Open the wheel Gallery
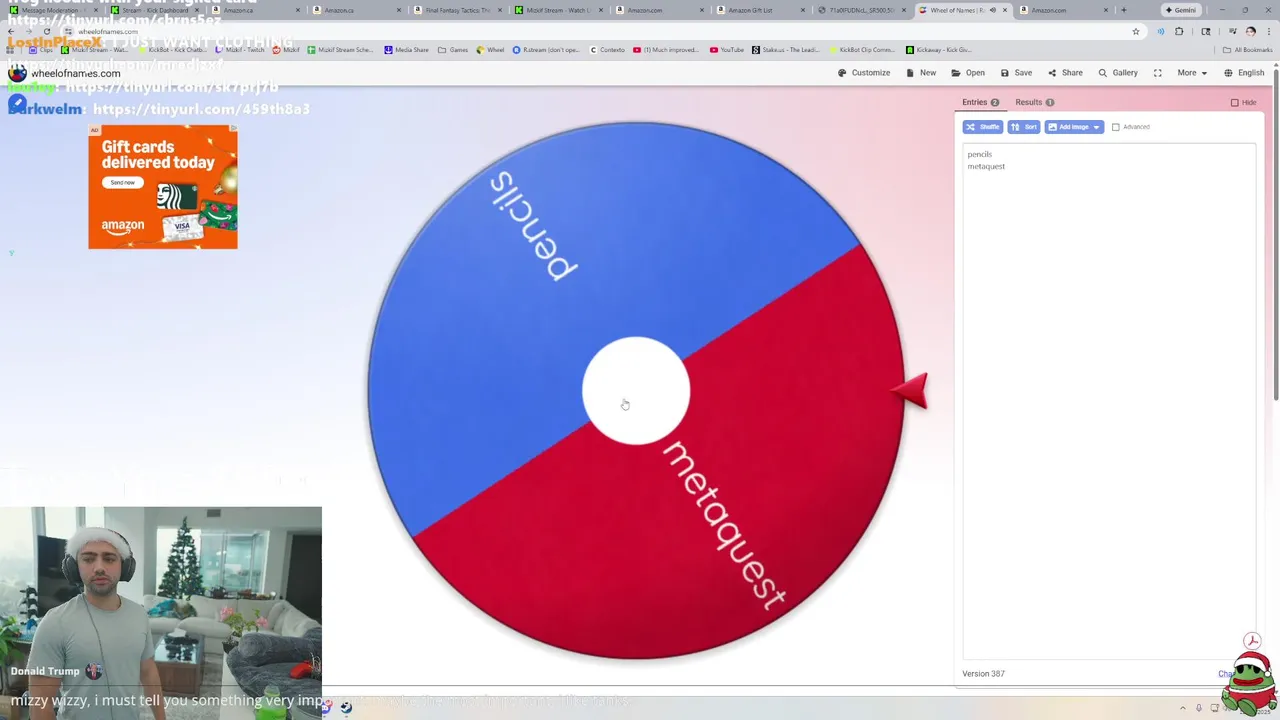The height and width of the screenshot is (720, 1280). [1118, 73]
